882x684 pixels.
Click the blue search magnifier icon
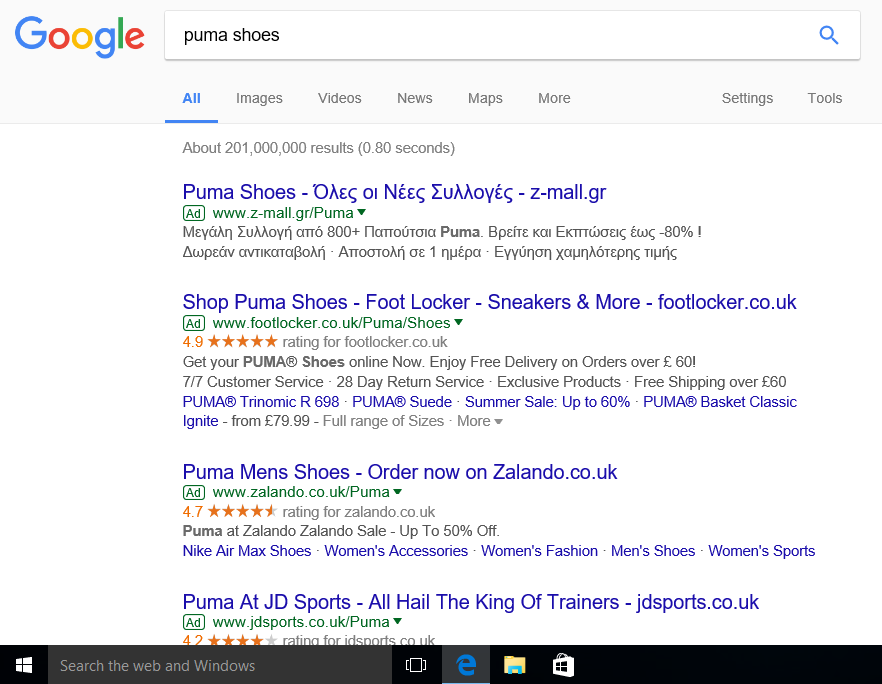829,35
